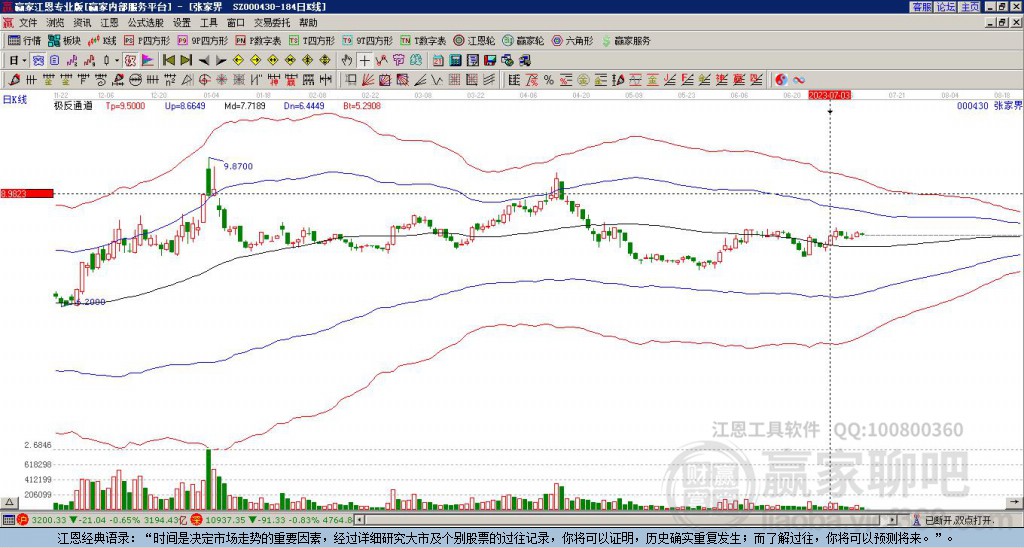Viewport: 1024px width, 548px height.
Task: Open the calculator icon
Action: click(455, 61)
